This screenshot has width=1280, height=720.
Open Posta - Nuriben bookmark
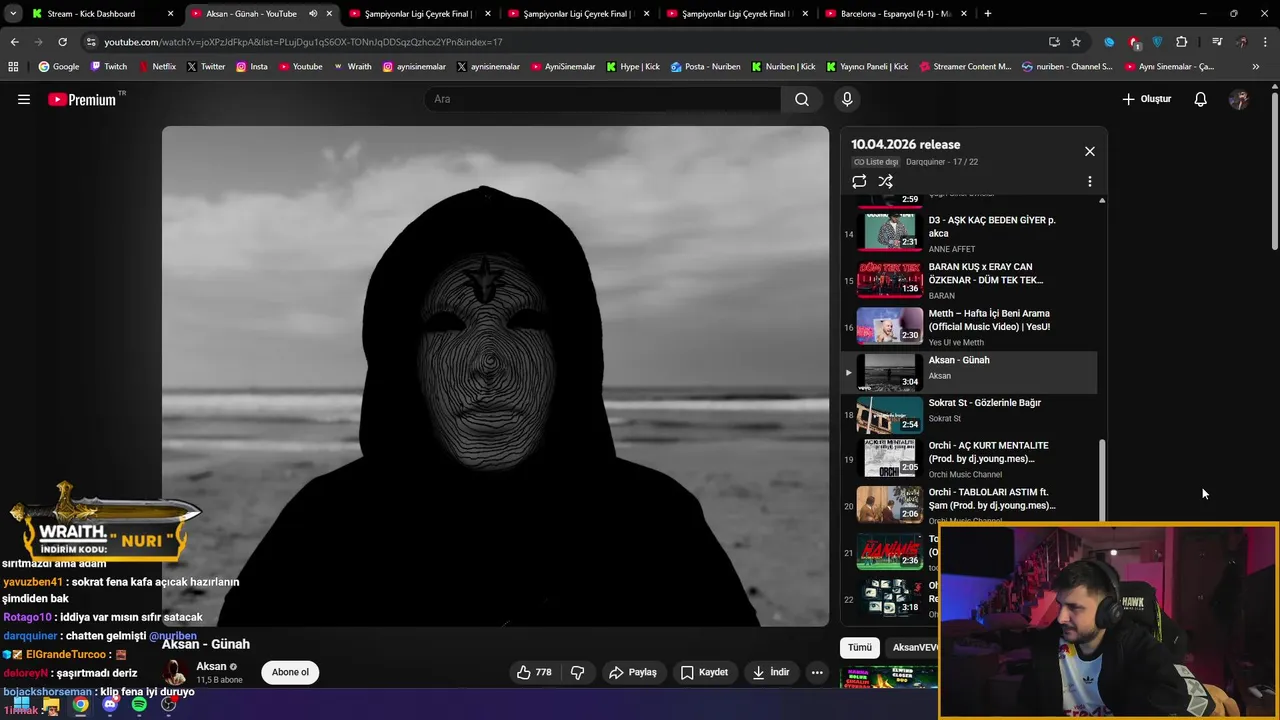(706, 66)
